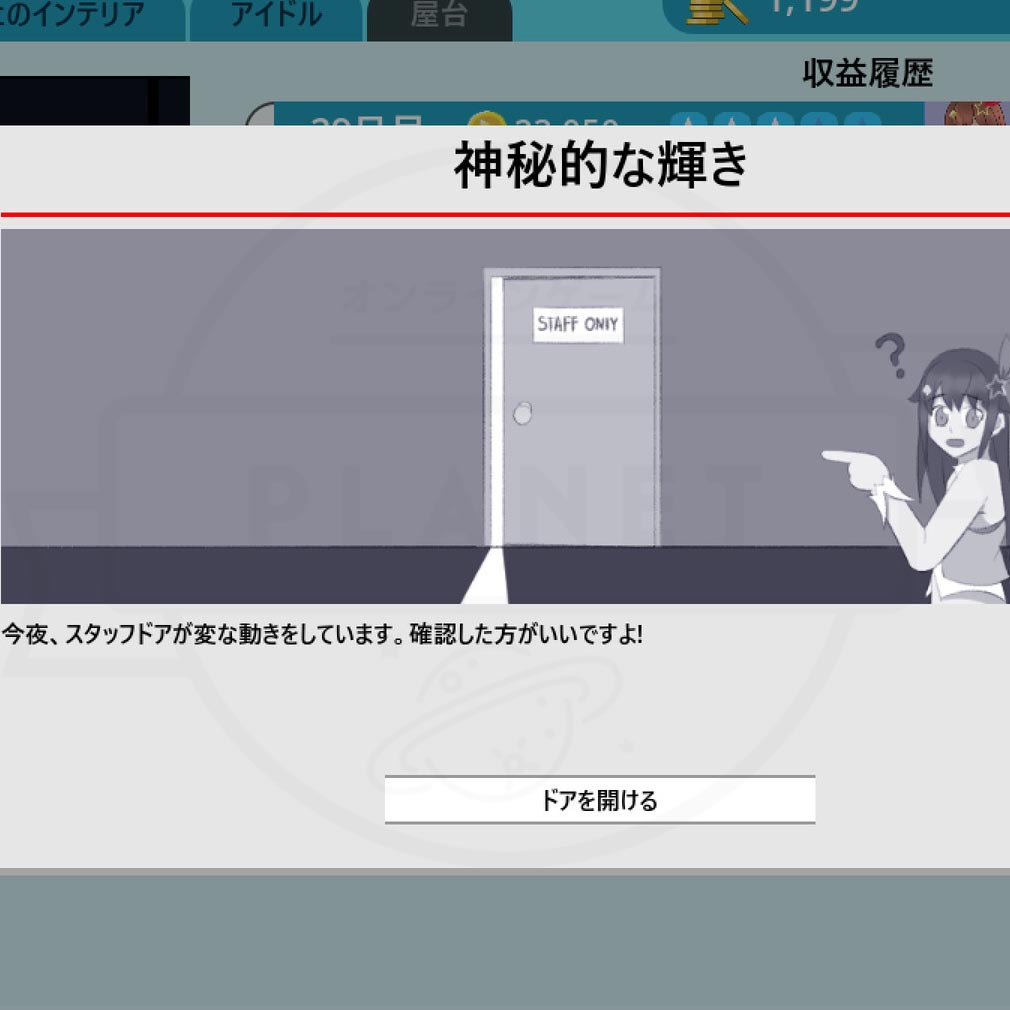
Task: Click the black panel behind the dialog
Action: [x=94, y=100]
